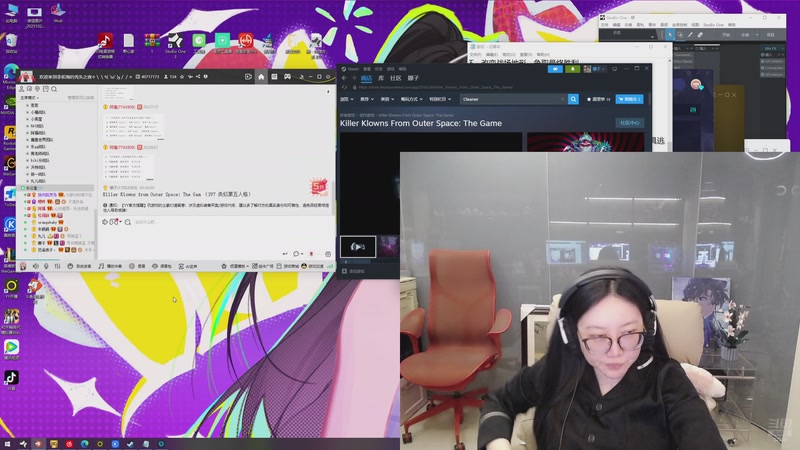The height and width of the screenshot is (450, 800).
Task: Open the Recycle Bin desktop icon
Action: tap(11, 42)
